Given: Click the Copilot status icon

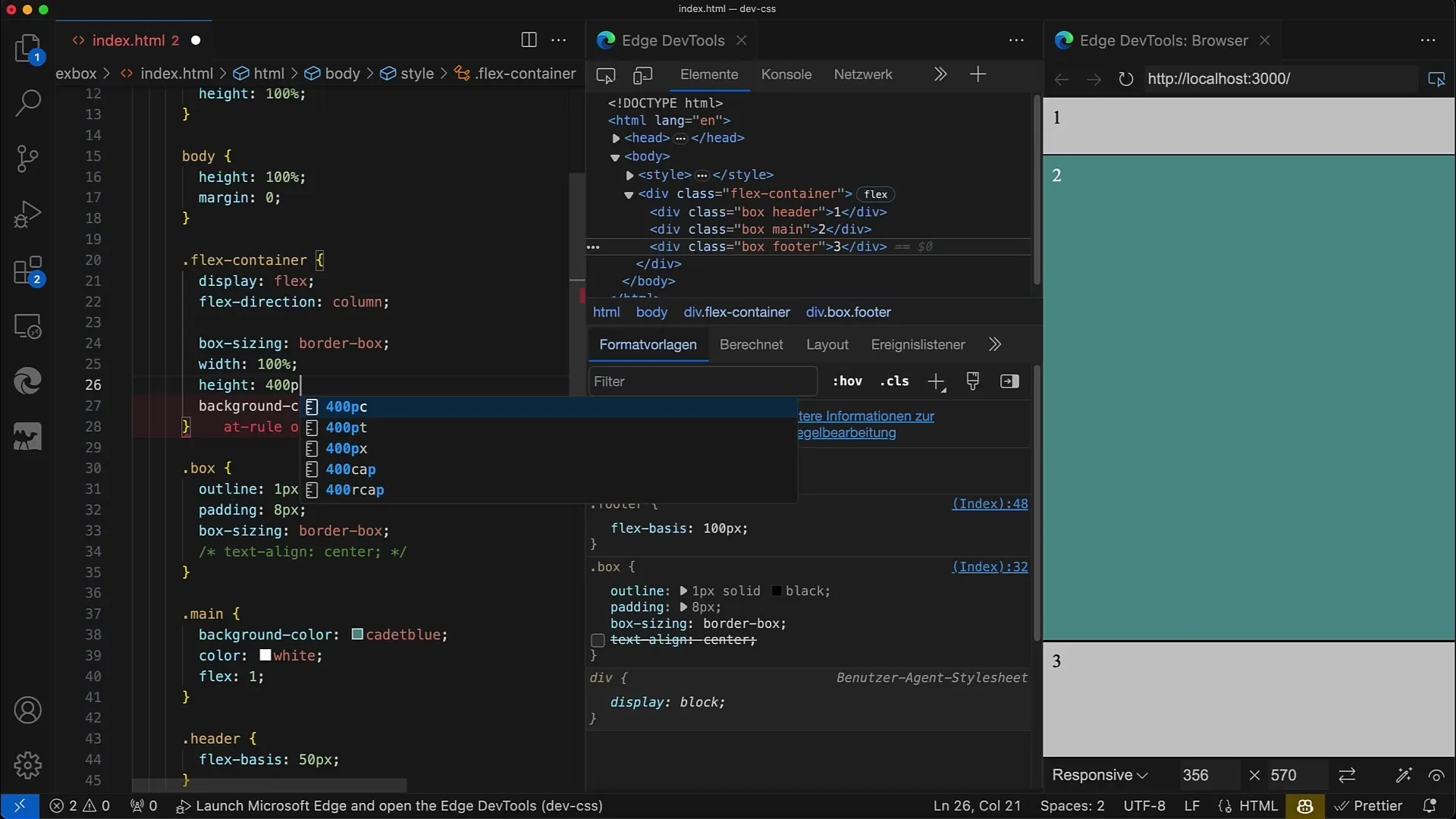Looking at the screenshot, I should click(1305, 805).
